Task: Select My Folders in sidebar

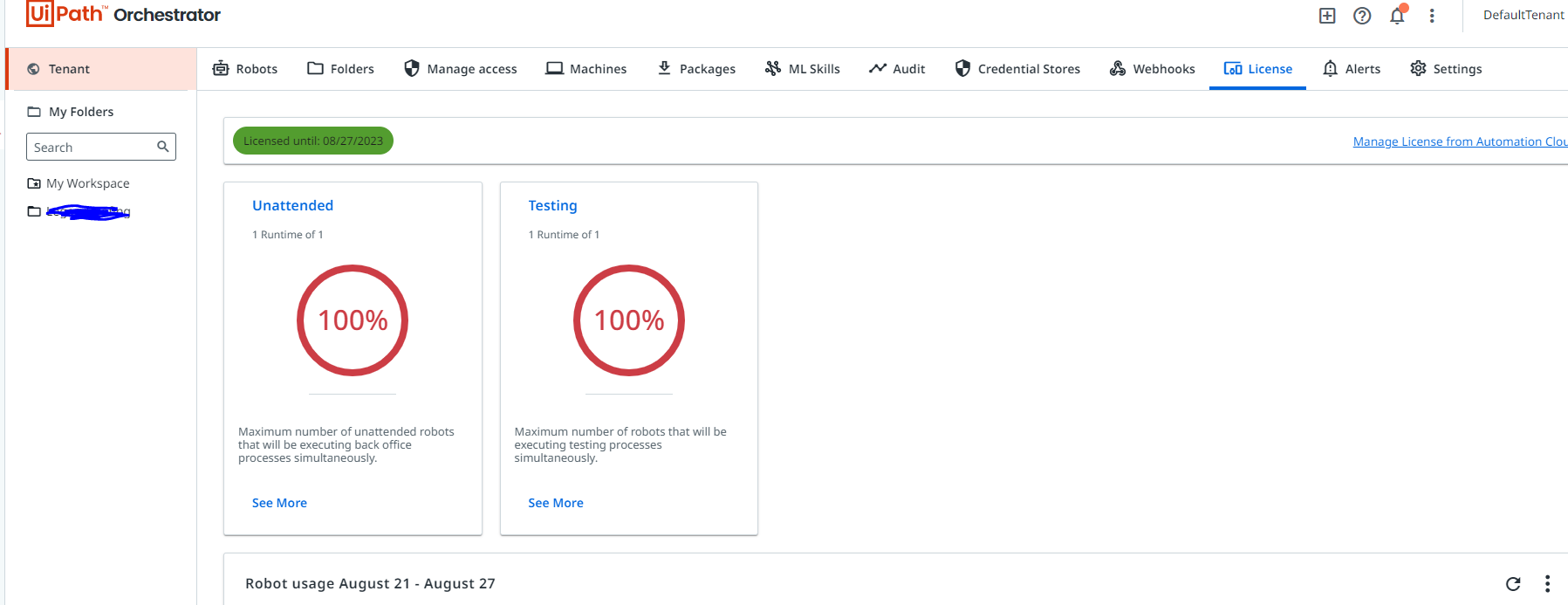Action: 70,112
